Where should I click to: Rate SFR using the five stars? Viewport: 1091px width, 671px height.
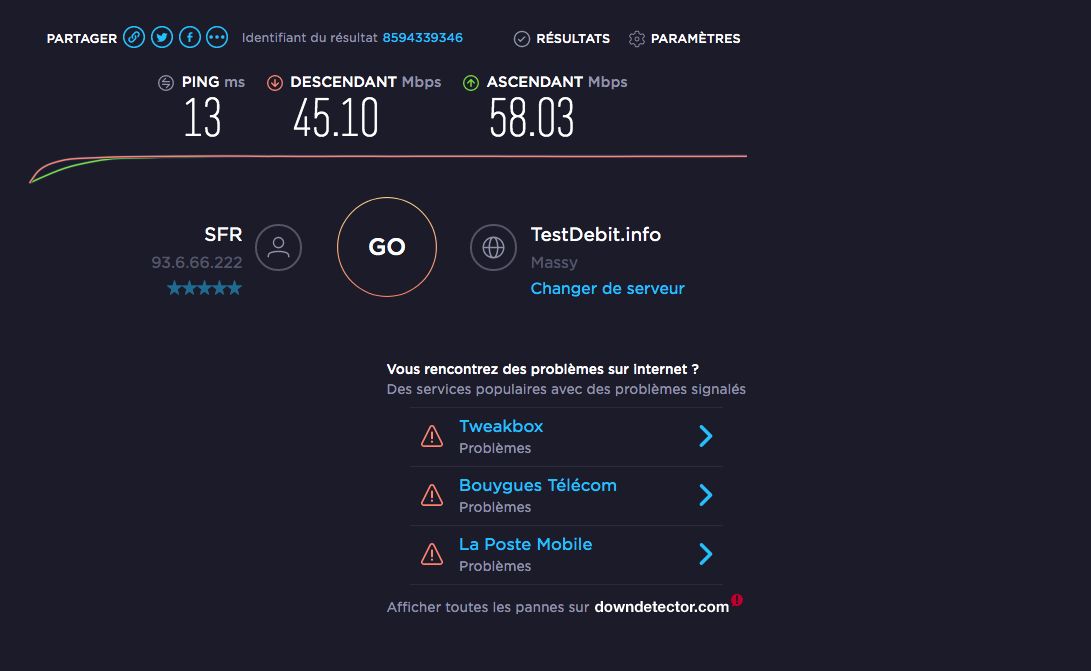[204, 288]
